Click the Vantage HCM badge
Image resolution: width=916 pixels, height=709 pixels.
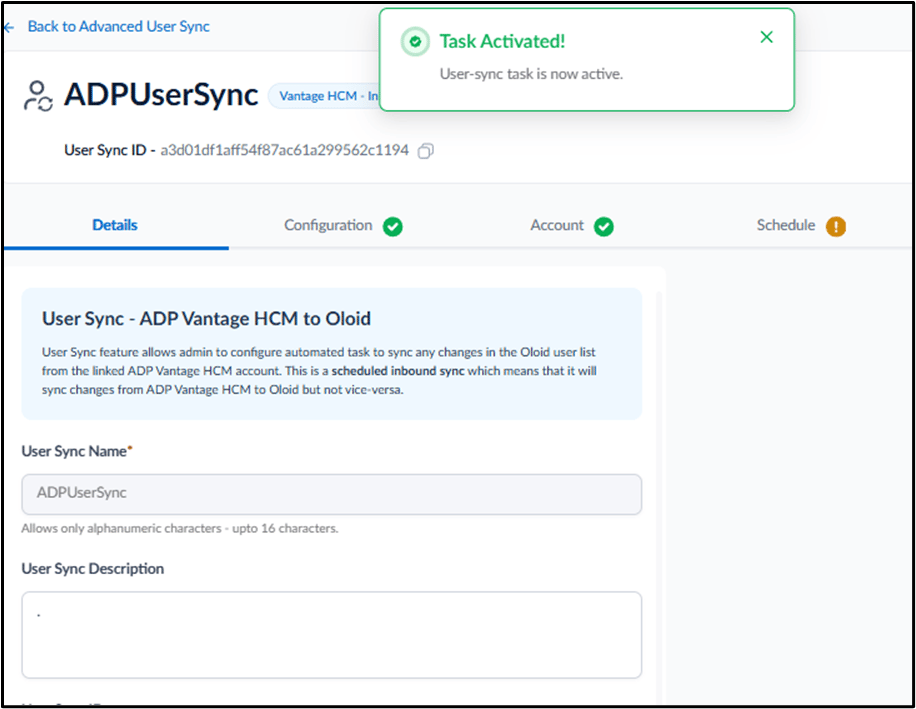324,96
